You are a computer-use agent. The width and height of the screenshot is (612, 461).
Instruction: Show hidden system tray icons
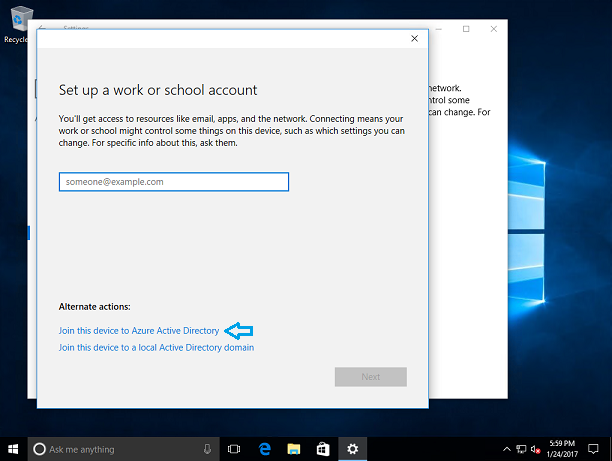507,449
